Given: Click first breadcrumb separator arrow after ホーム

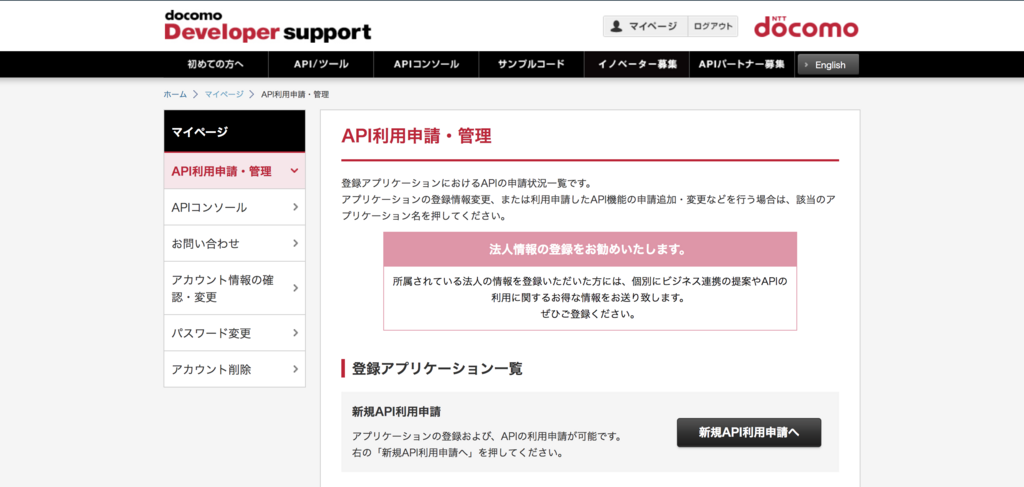Looking at the screenshot, I should (x=195, y=95).
